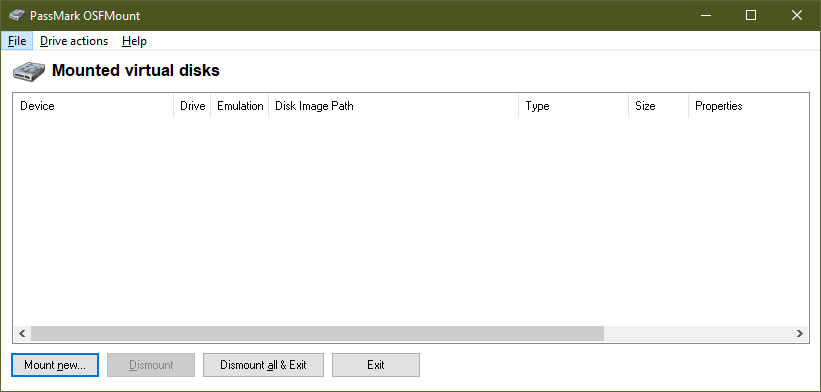Click the OSFMount title bar app icon
This screenshot has width=821, height=392.
(17, 15)
